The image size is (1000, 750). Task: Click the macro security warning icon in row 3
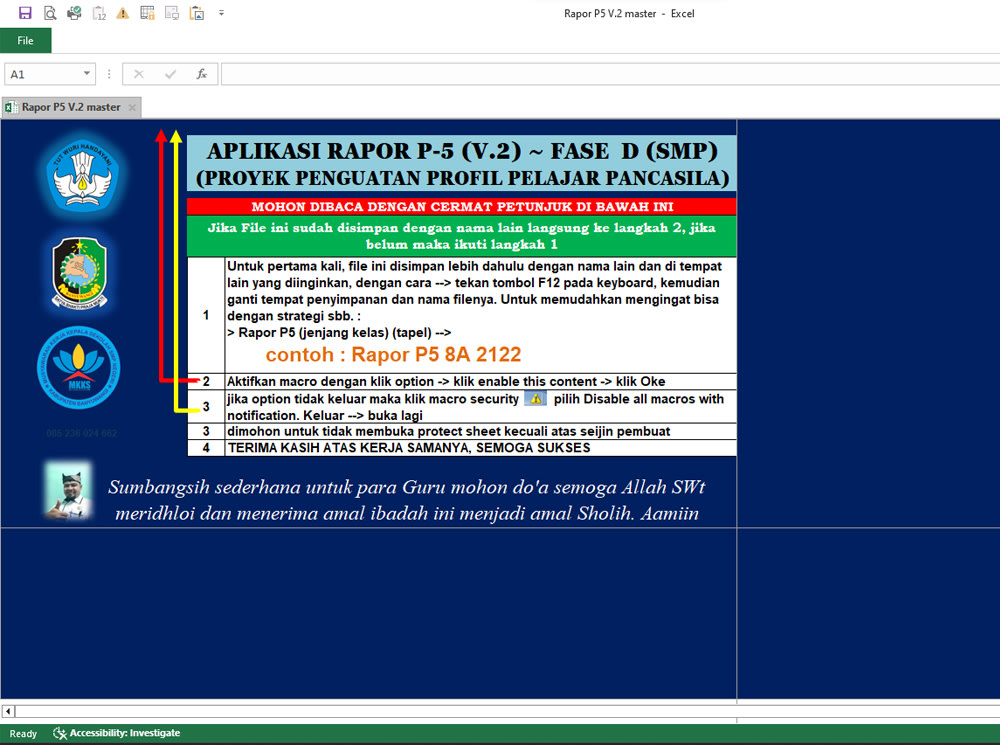[536, 399]
